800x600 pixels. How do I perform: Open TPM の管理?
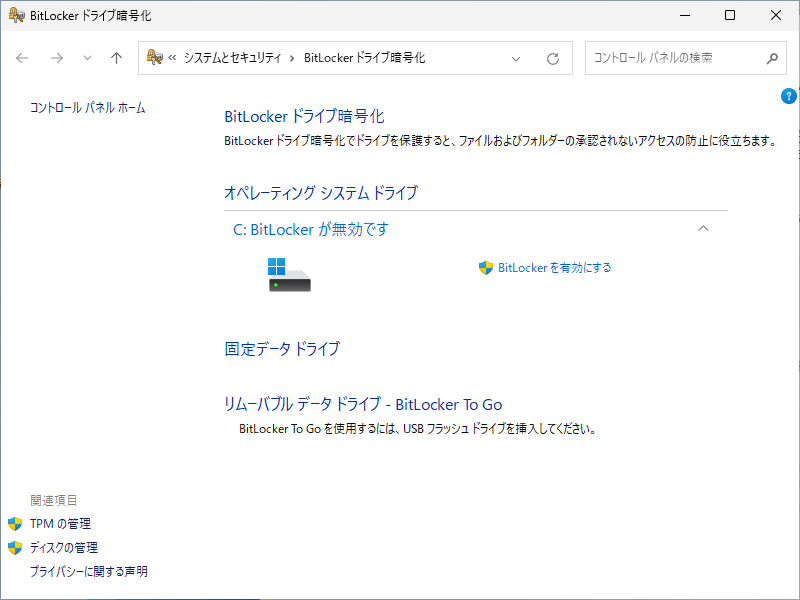pos(60,523)
